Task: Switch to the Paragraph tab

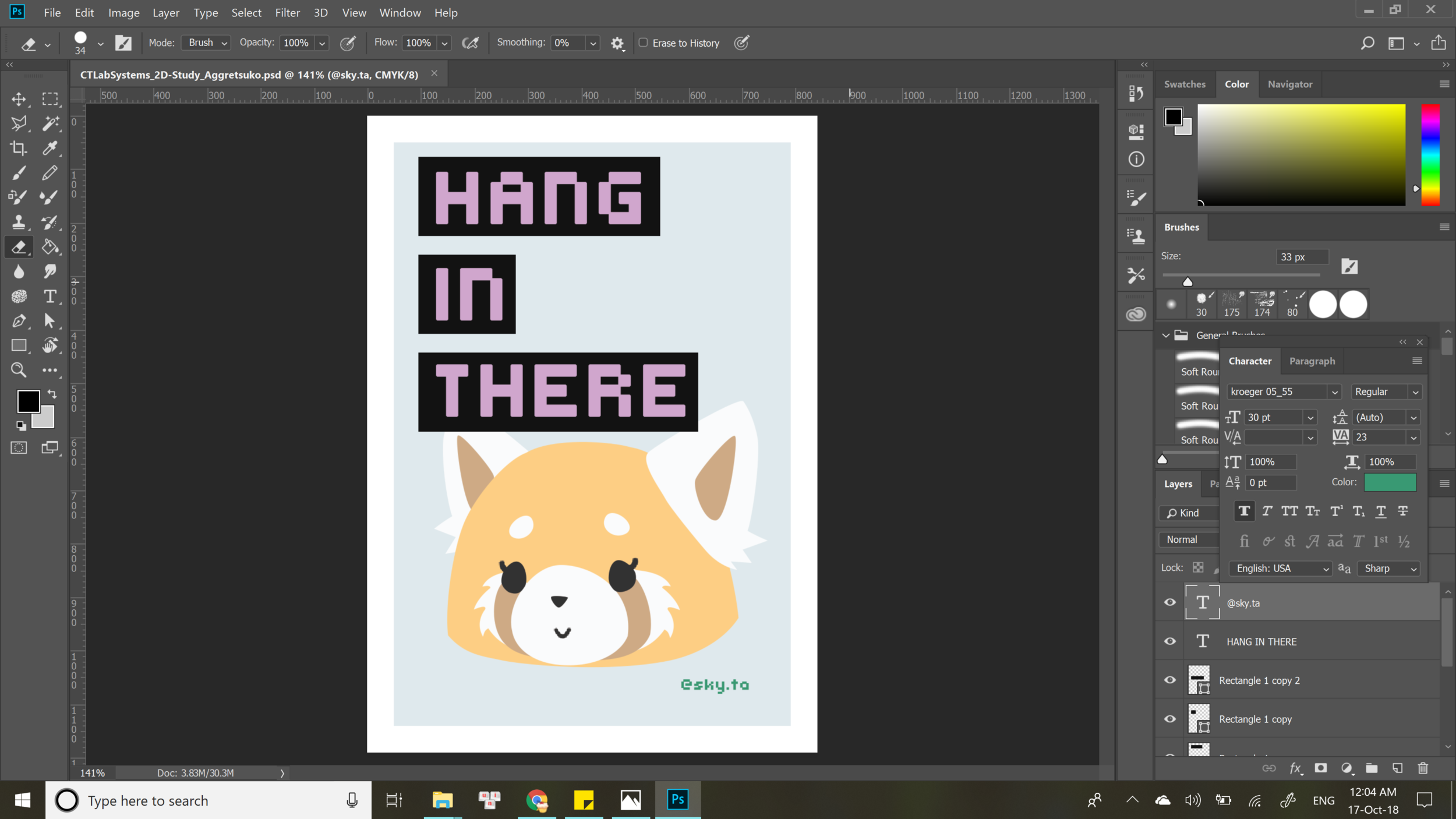Action: click(x=1312, y=361)
